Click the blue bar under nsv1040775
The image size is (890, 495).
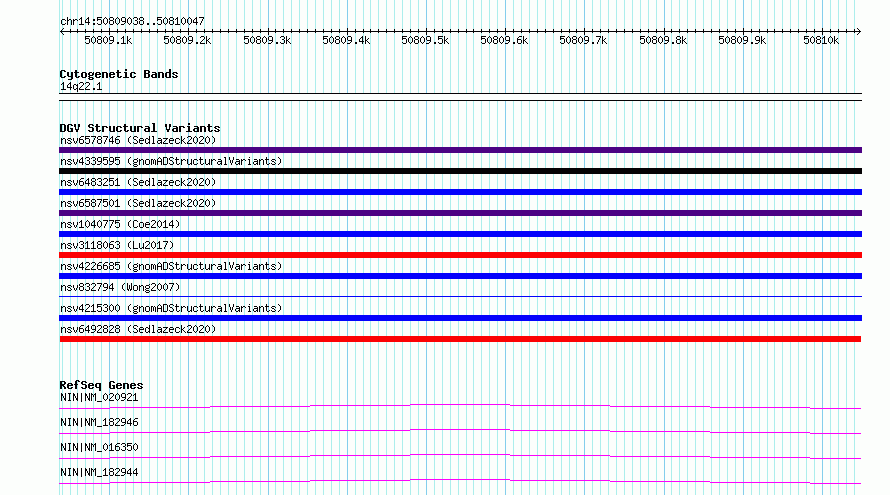click(460, 234)
